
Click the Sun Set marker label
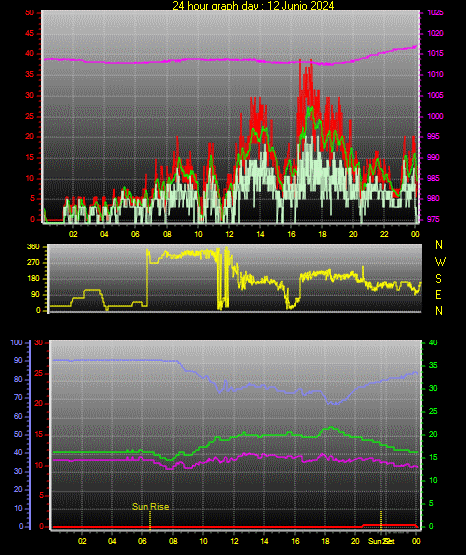[x=381, y=541]
